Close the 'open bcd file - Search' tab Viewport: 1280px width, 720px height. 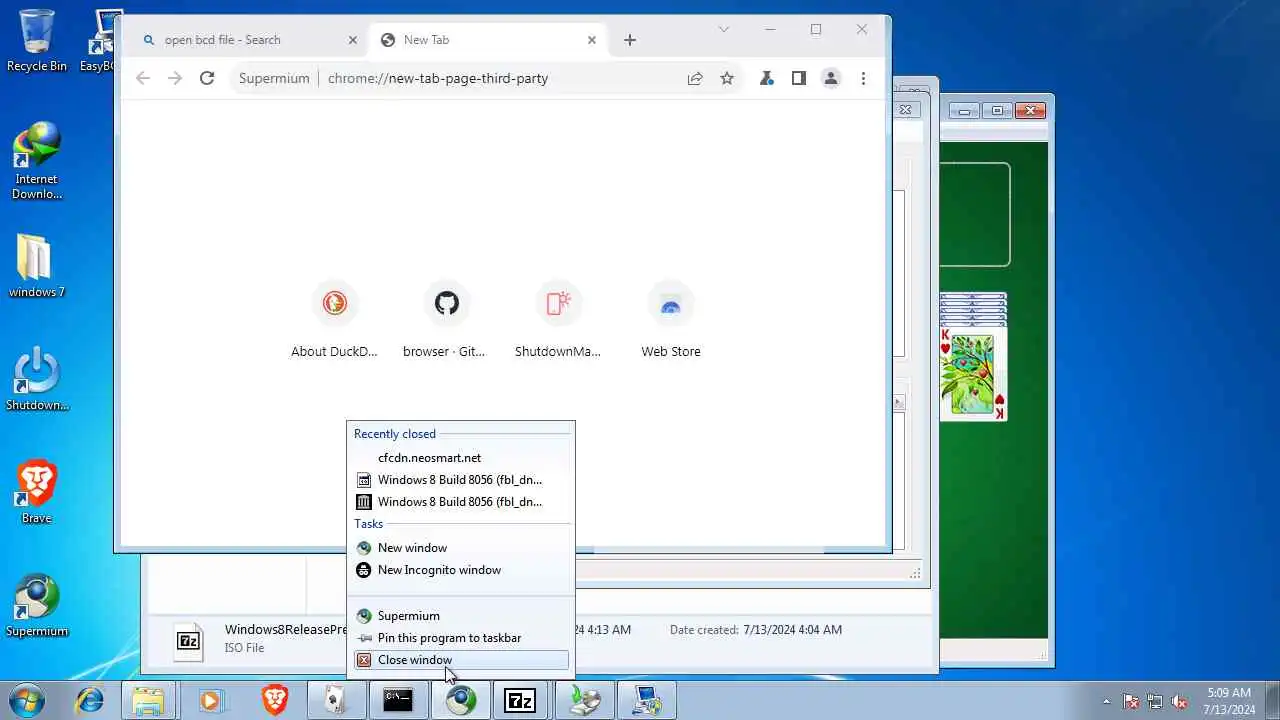(352, 40)
